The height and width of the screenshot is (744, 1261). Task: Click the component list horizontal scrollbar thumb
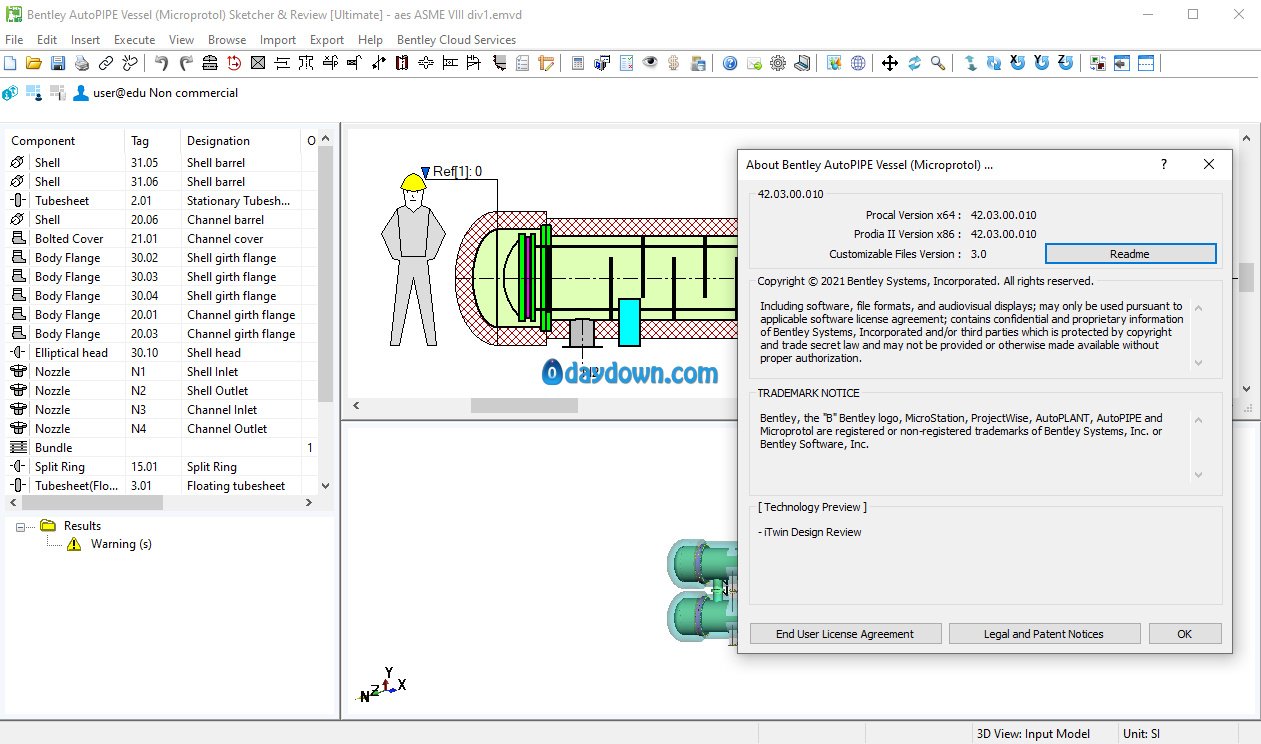92,503
